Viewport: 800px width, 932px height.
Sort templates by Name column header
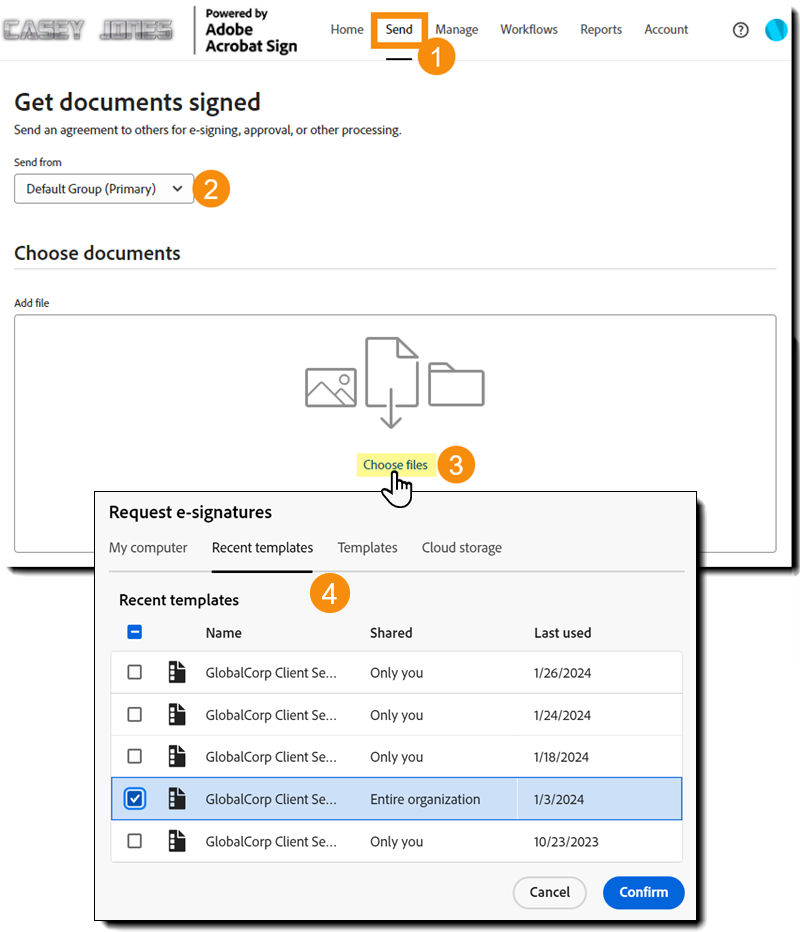point(223,633)
